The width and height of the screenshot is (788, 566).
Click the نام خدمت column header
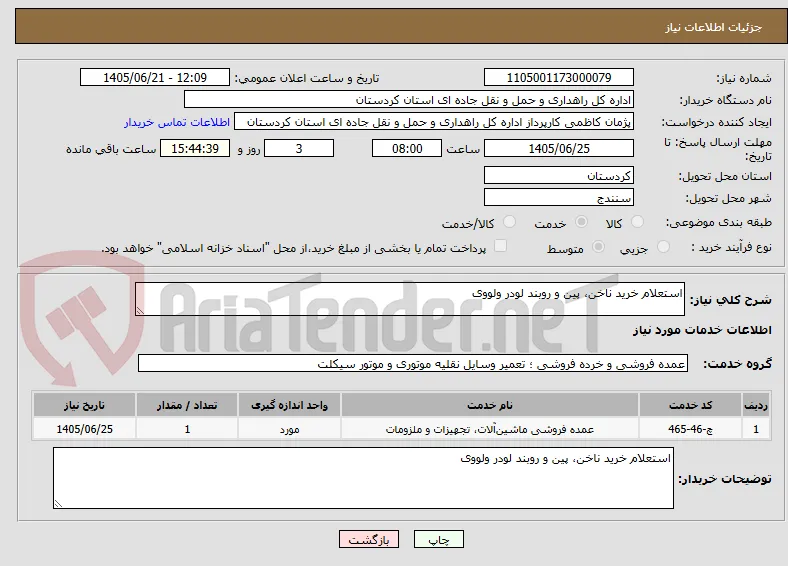(489, 405)
